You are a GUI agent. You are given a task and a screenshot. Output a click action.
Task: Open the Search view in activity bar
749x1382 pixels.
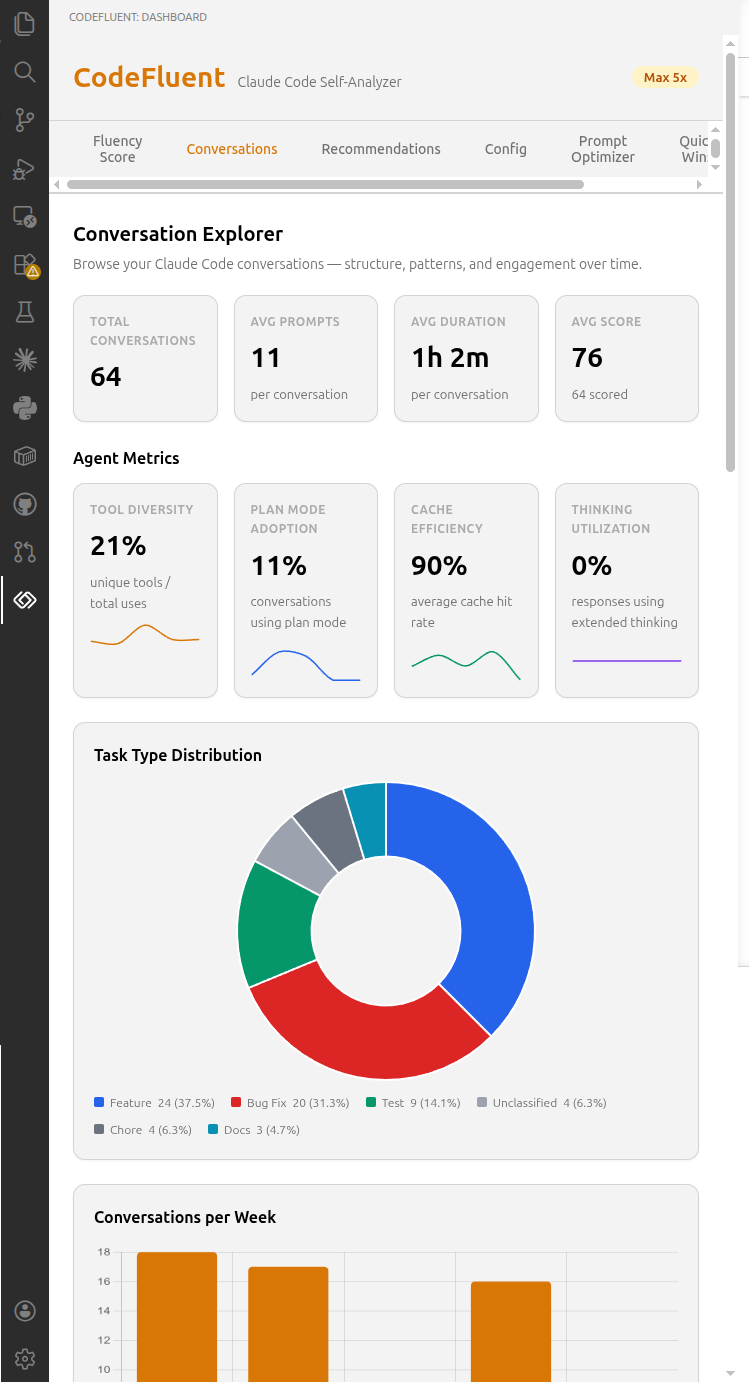click(24, 72)
